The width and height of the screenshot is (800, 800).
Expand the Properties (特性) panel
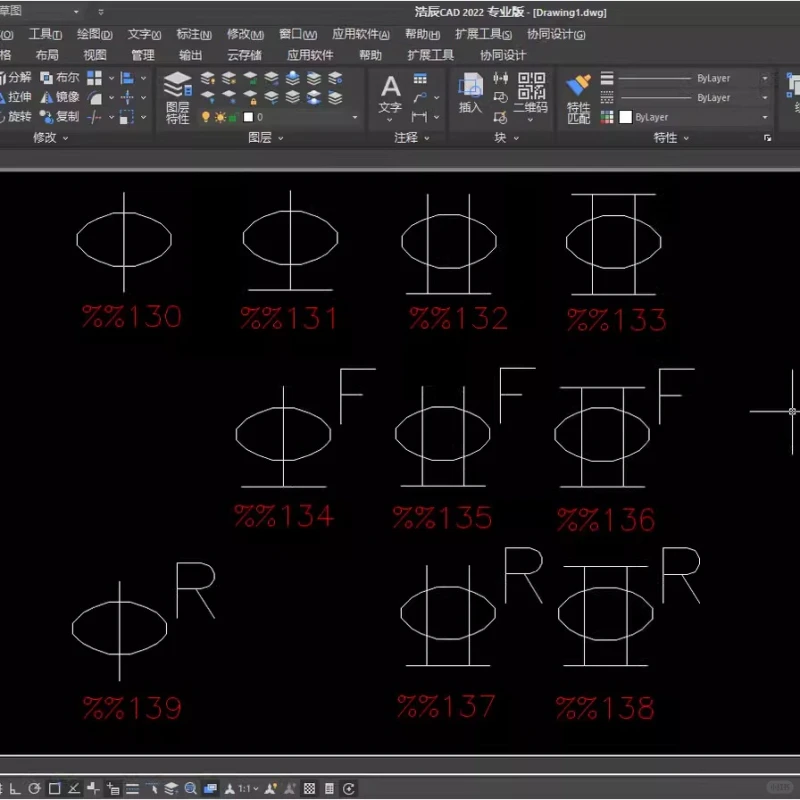point(671,138)
